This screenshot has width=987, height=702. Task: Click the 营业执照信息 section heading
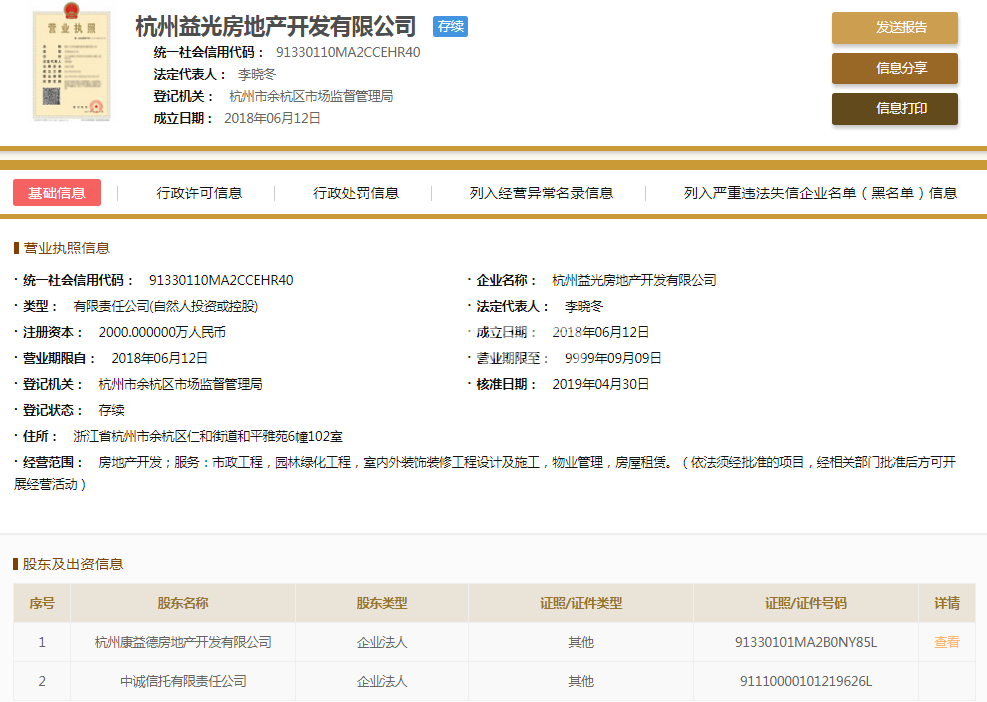(x=66, y=248)
